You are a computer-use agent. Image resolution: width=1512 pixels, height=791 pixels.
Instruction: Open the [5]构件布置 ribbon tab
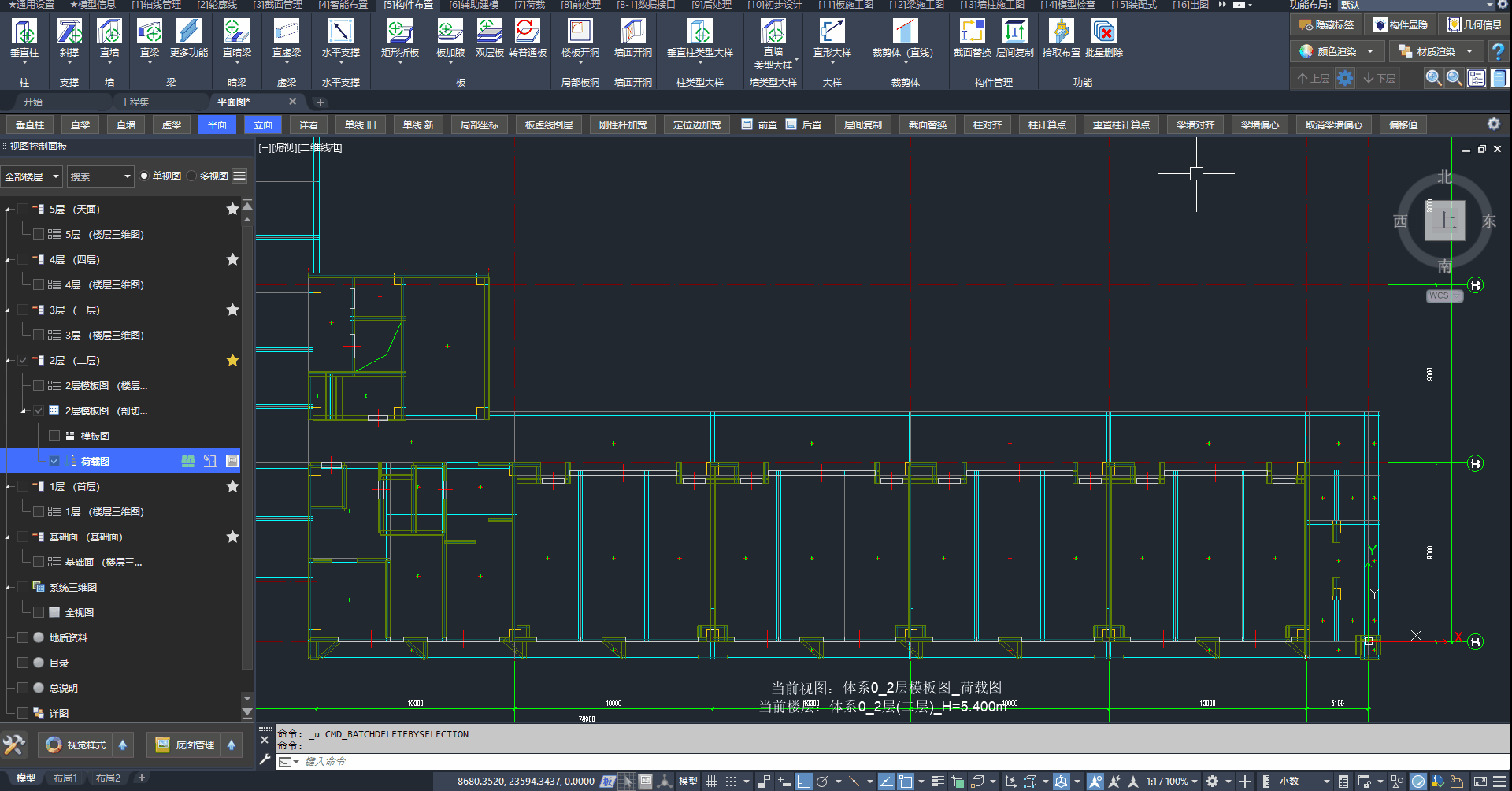tap(409, 5)
